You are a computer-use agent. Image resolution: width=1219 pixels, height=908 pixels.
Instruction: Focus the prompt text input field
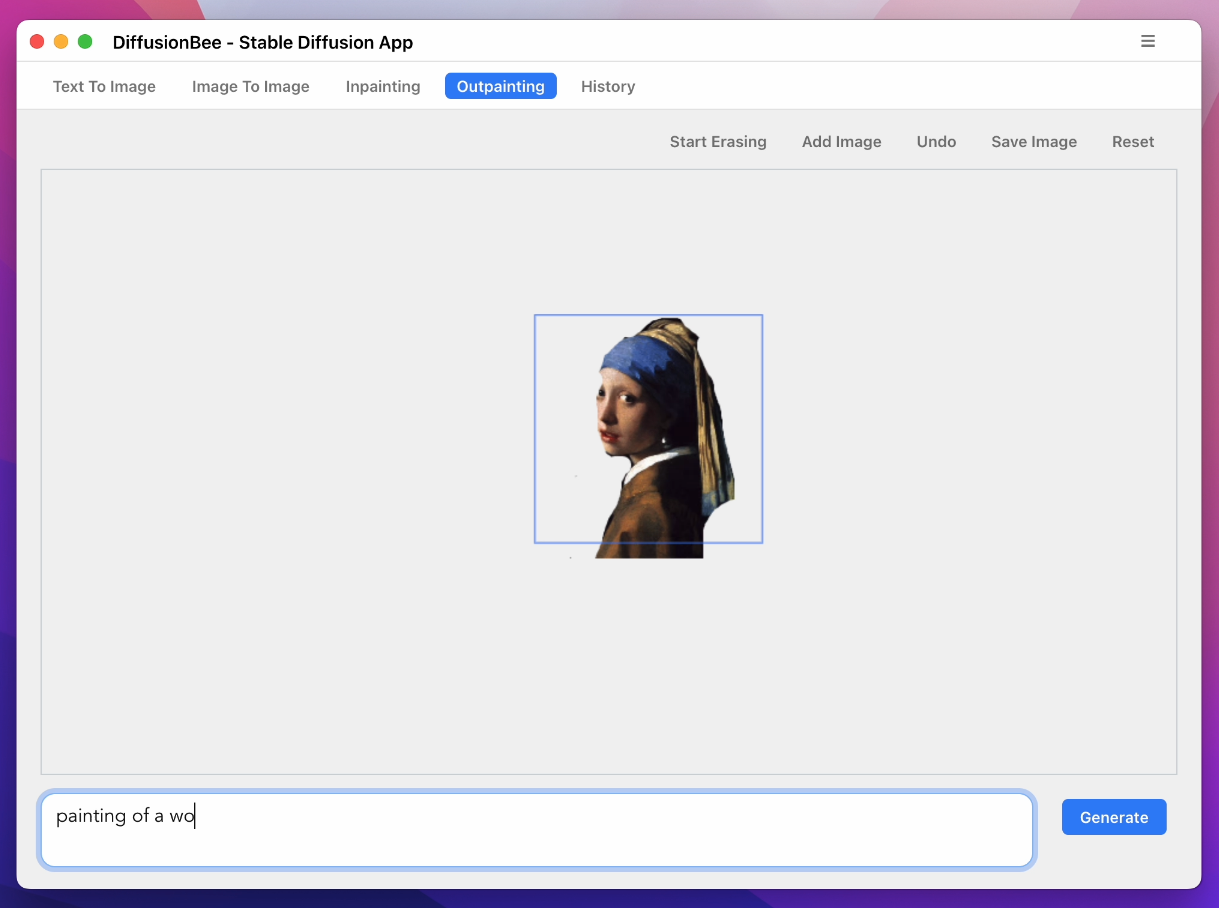coord(537,830)
